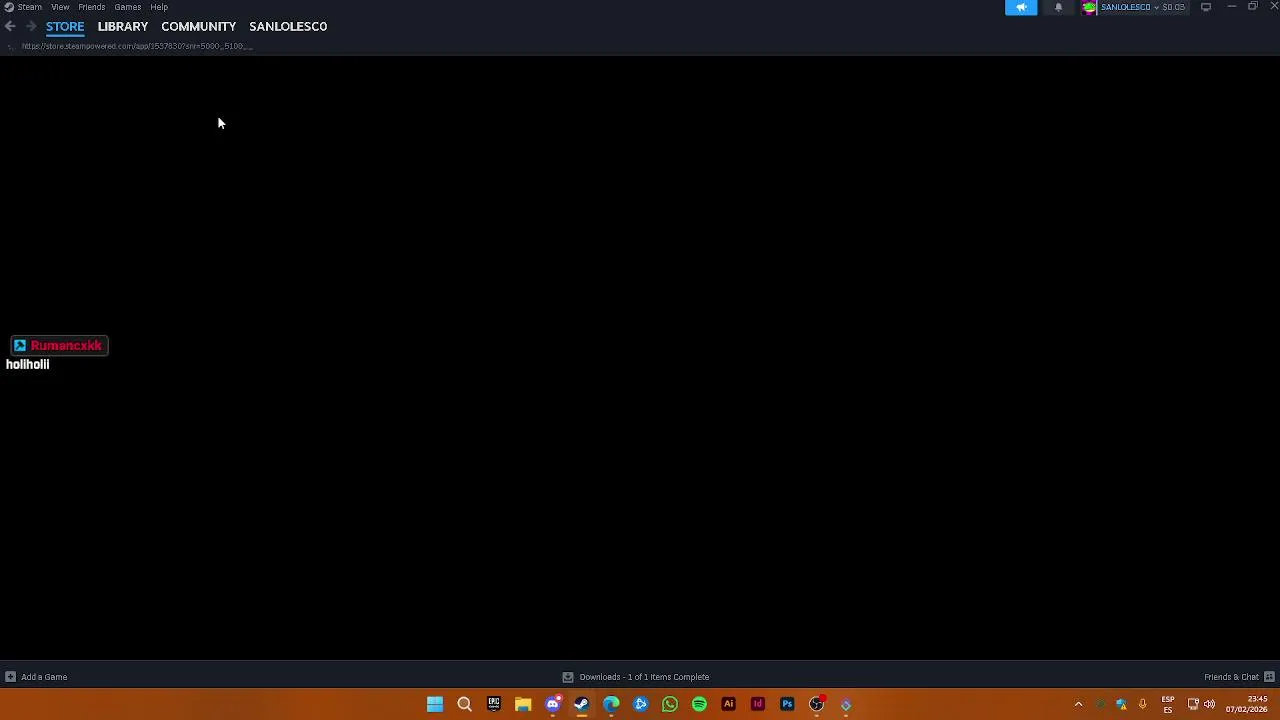Open the Windows Start menu
Screen dimensions: 1280x720
click(x=435, y=705)
